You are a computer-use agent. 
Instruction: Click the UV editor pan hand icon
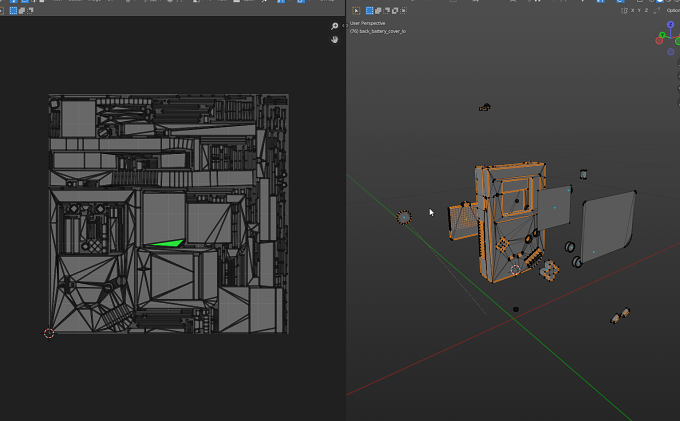coord(334,39)
